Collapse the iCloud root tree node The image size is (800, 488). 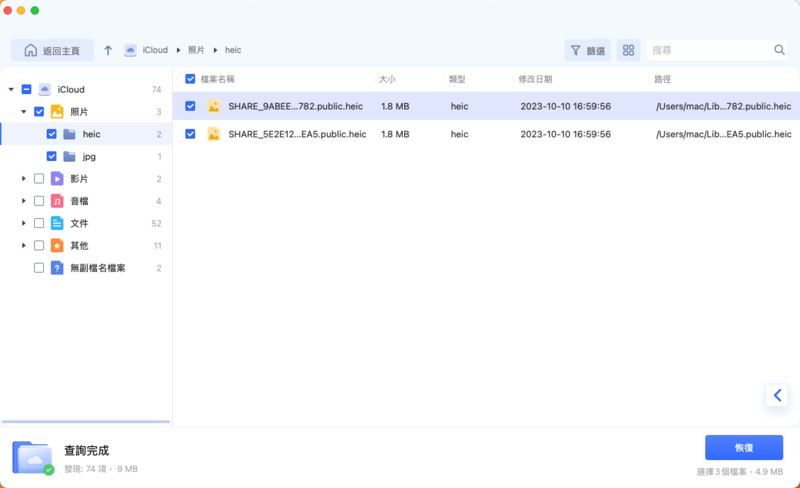tap(11, 90)
